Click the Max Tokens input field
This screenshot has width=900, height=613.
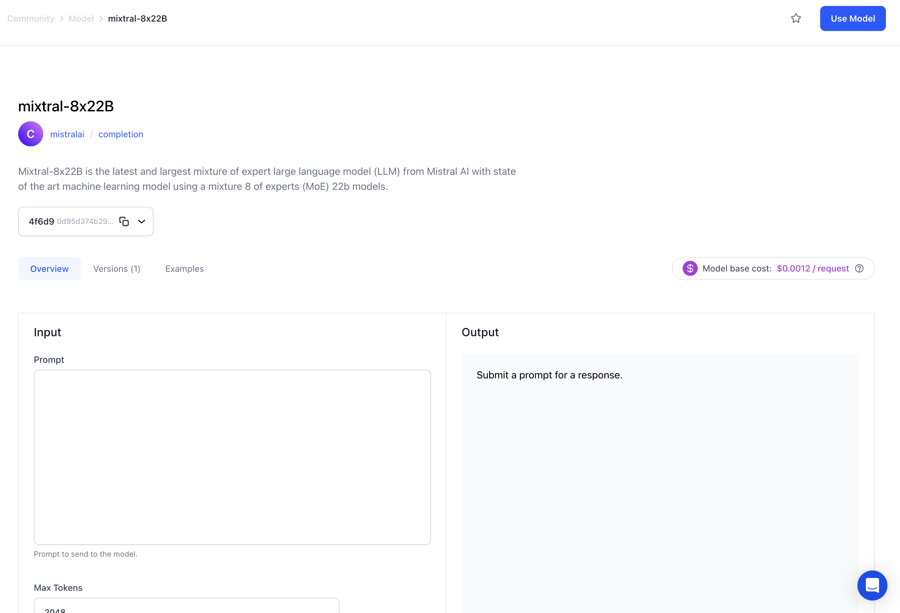[186, 606]
